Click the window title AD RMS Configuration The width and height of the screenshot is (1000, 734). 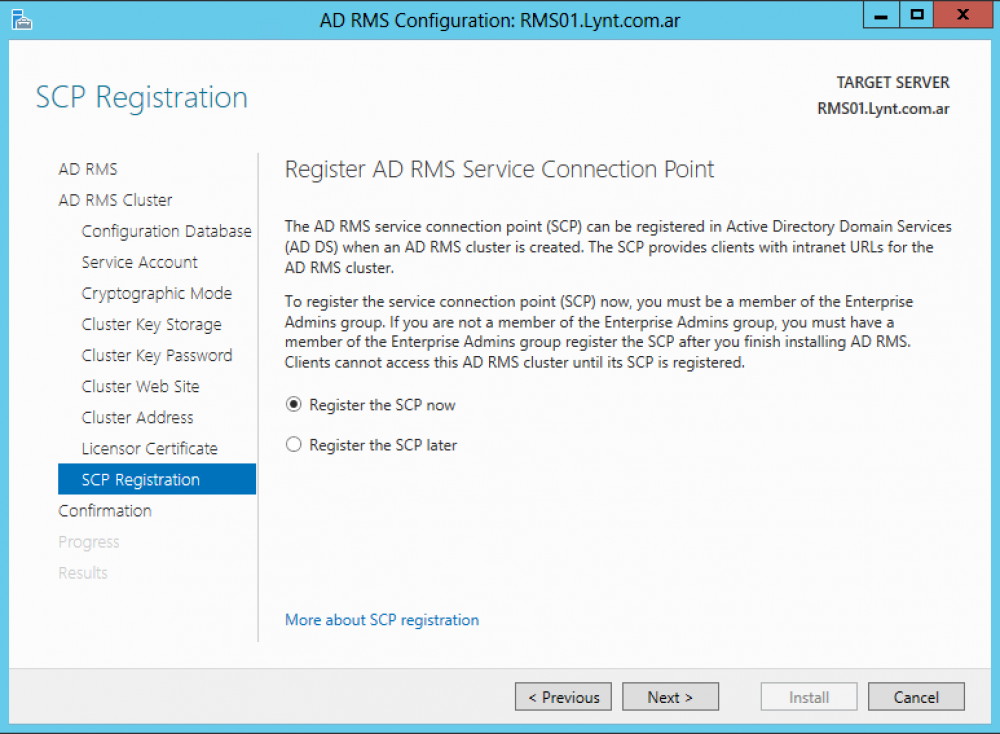tap(500, 20)
